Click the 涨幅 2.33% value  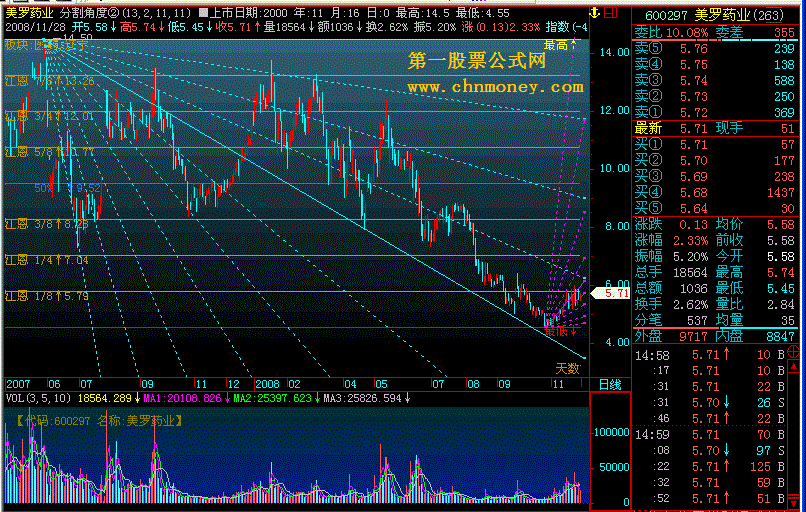pyautogui.click(x=693, y=241)
